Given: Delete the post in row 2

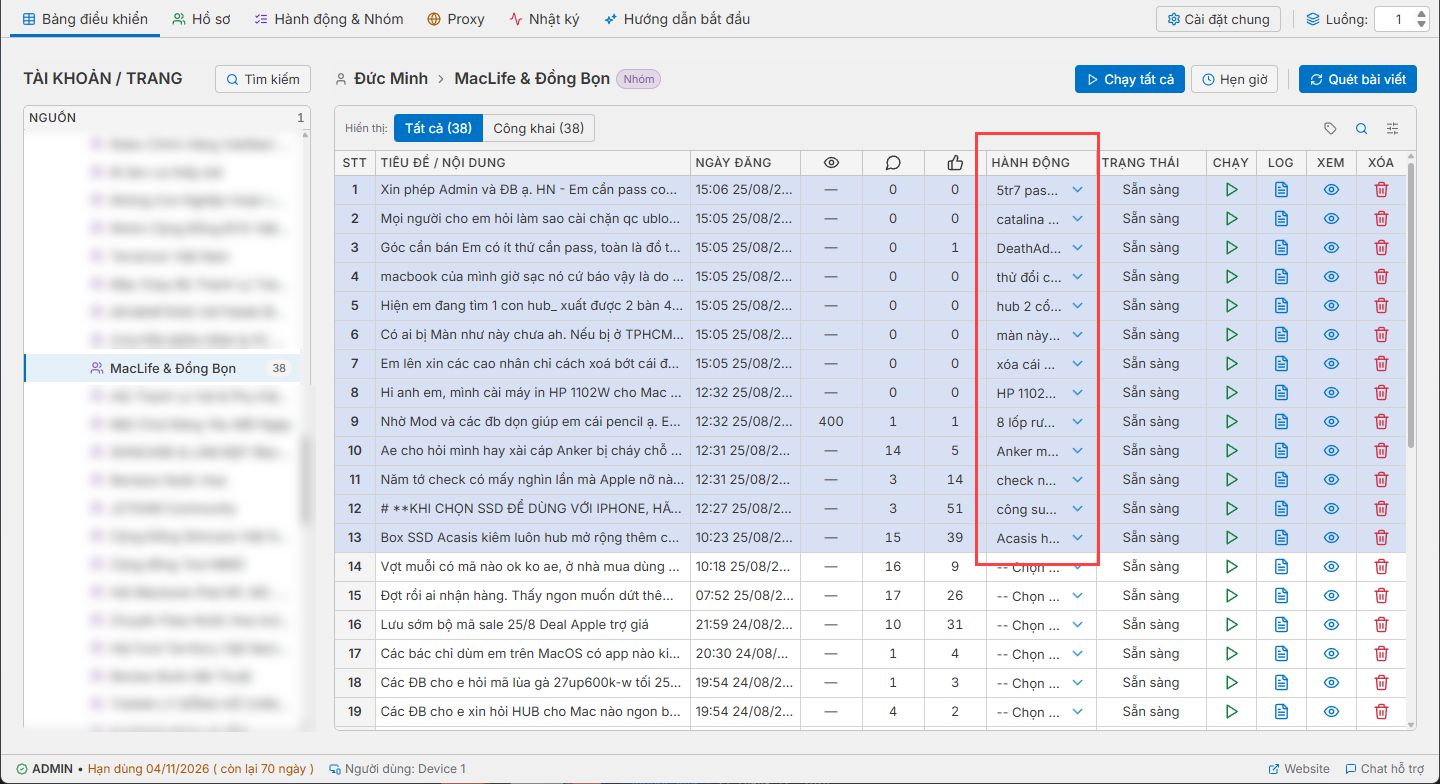Looking at the screenshot, I should click(x=1381, y=219).
